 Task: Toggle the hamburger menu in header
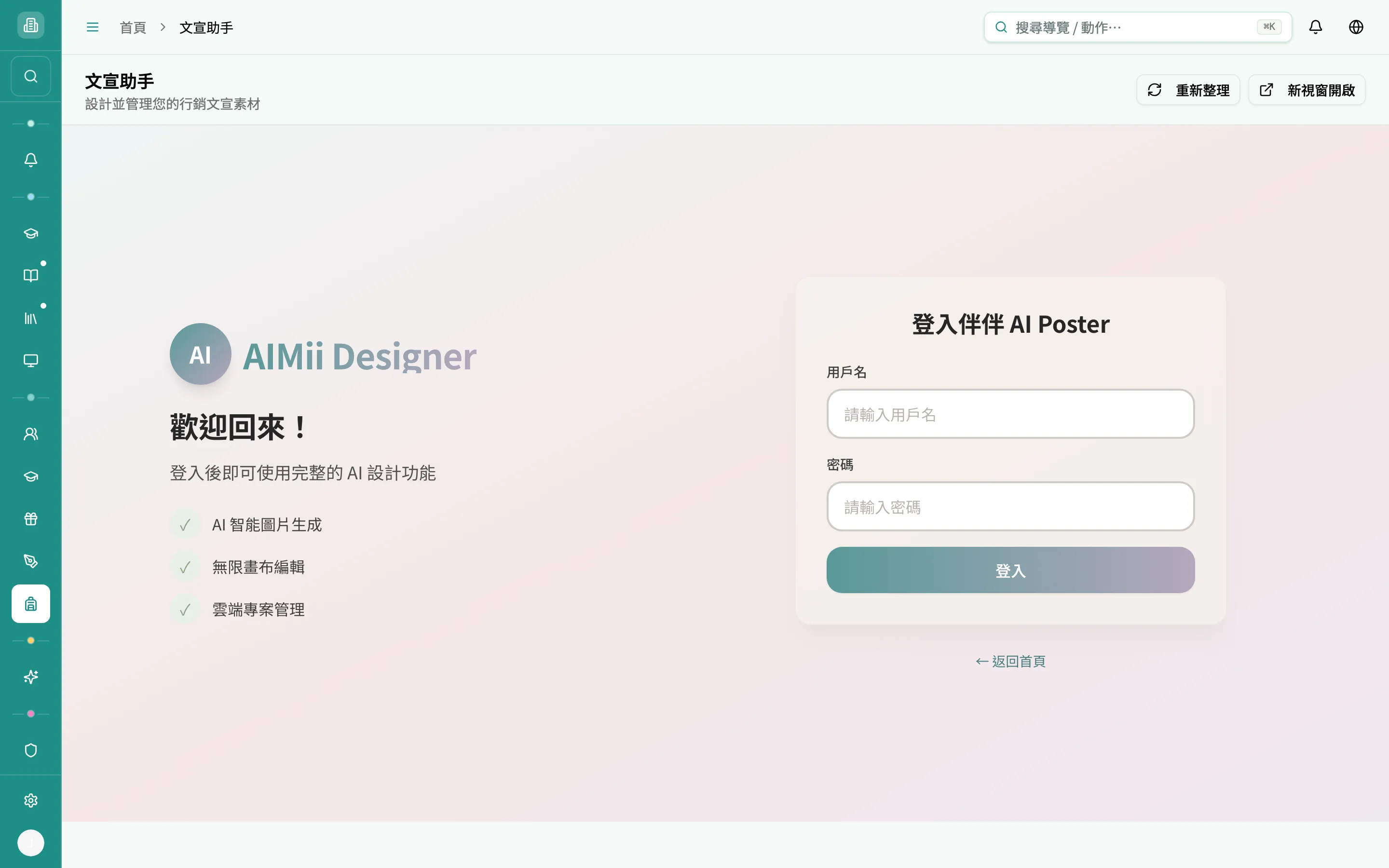(x=93, y=27)
